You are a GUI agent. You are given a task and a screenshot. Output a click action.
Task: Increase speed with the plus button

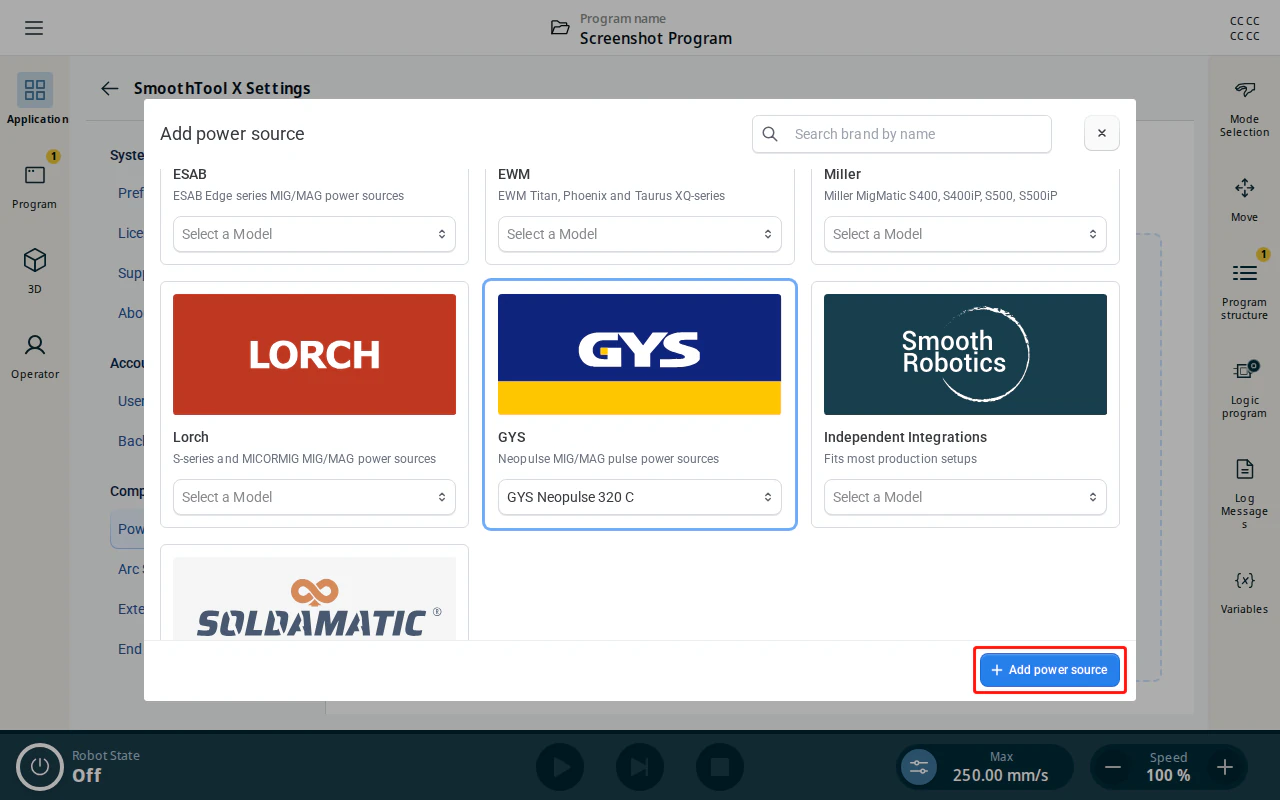tap(1224, 768)
